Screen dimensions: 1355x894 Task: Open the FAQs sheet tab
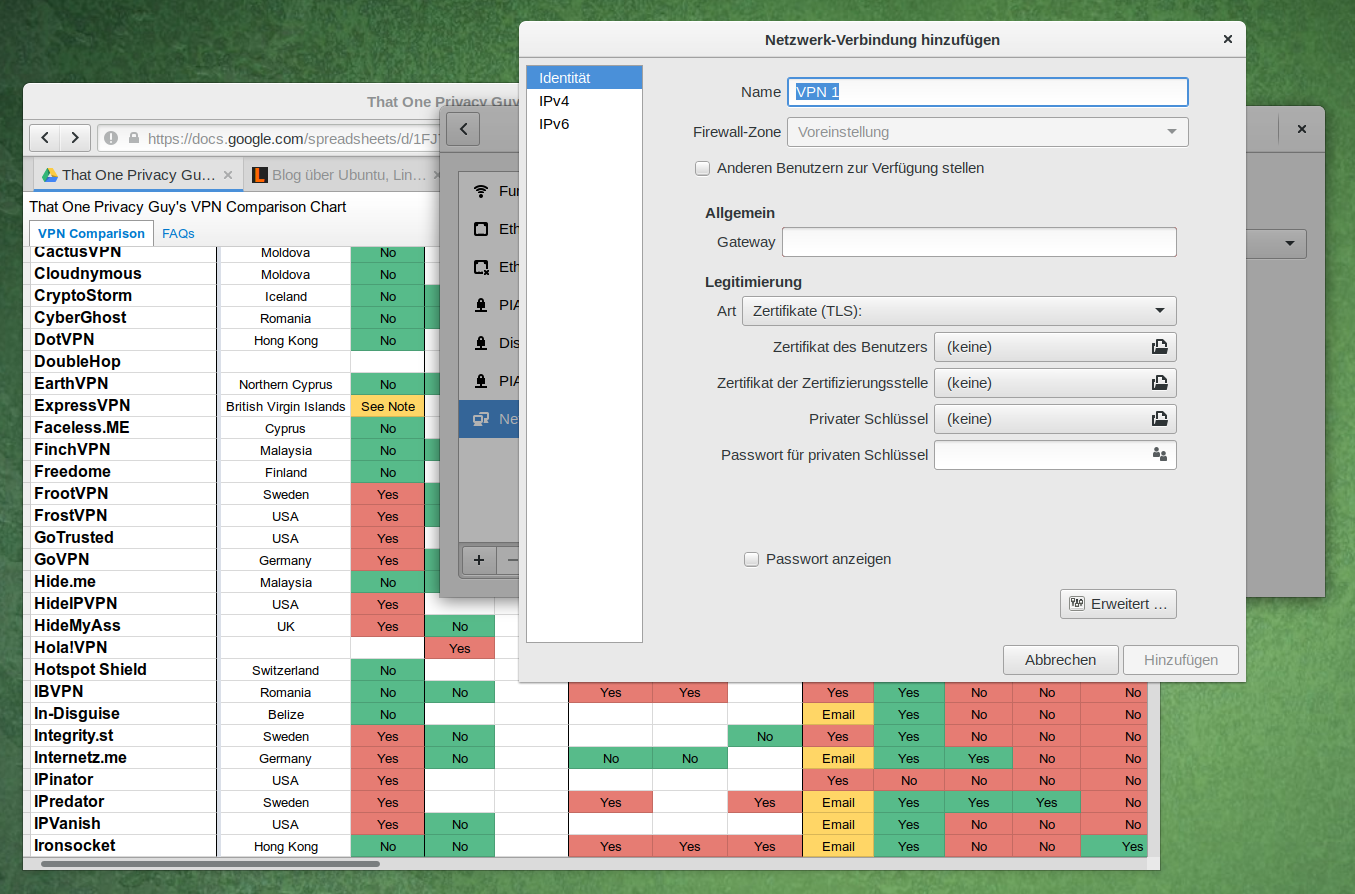click(178, 234)
